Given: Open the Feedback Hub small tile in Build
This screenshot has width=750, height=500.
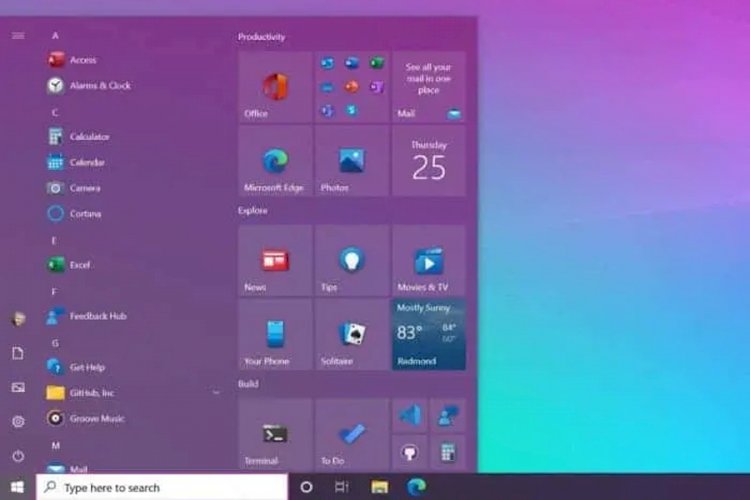Looking at the screenshot, I should (x=448, y=415).
